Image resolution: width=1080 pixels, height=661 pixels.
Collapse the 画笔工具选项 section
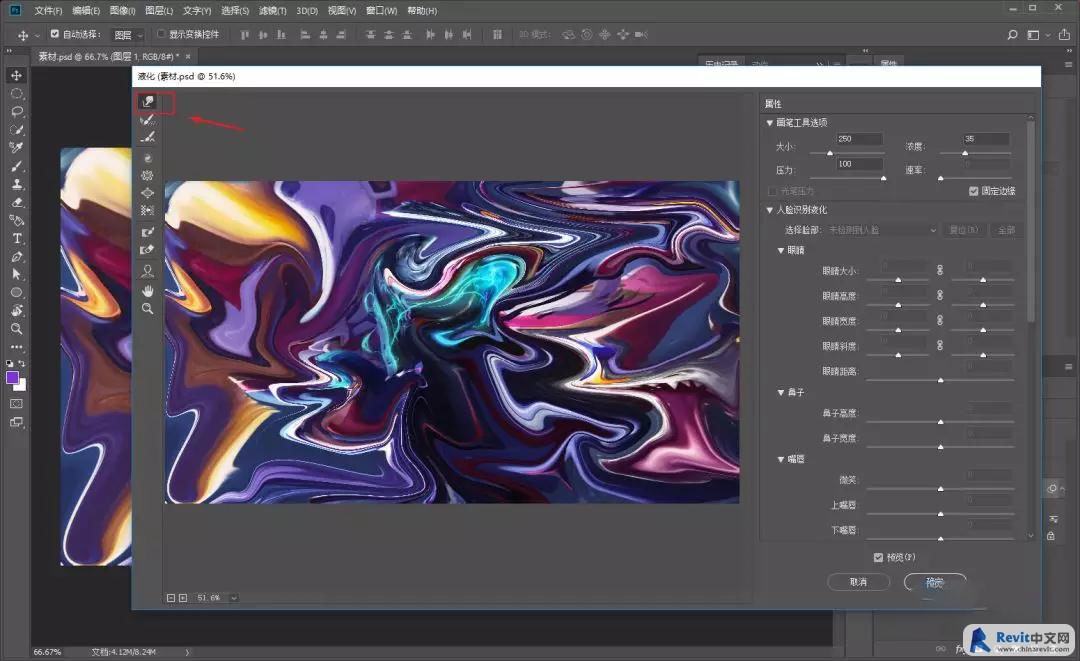(769, 123)
